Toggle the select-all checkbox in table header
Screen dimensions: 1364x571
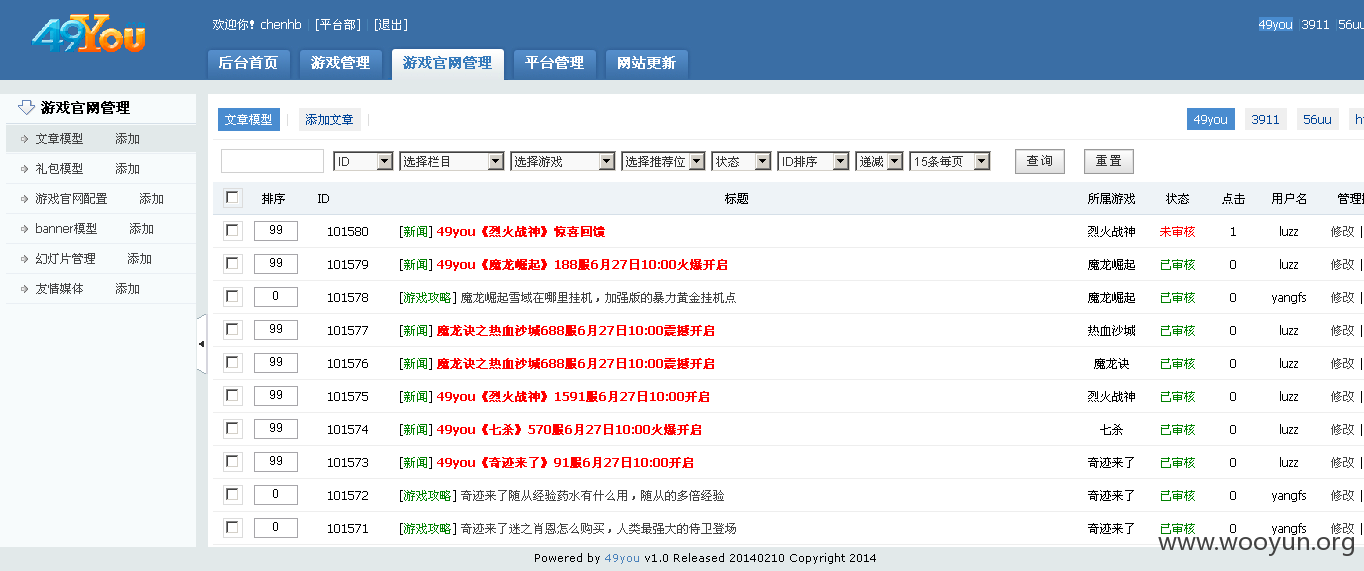tap(232, 198)
